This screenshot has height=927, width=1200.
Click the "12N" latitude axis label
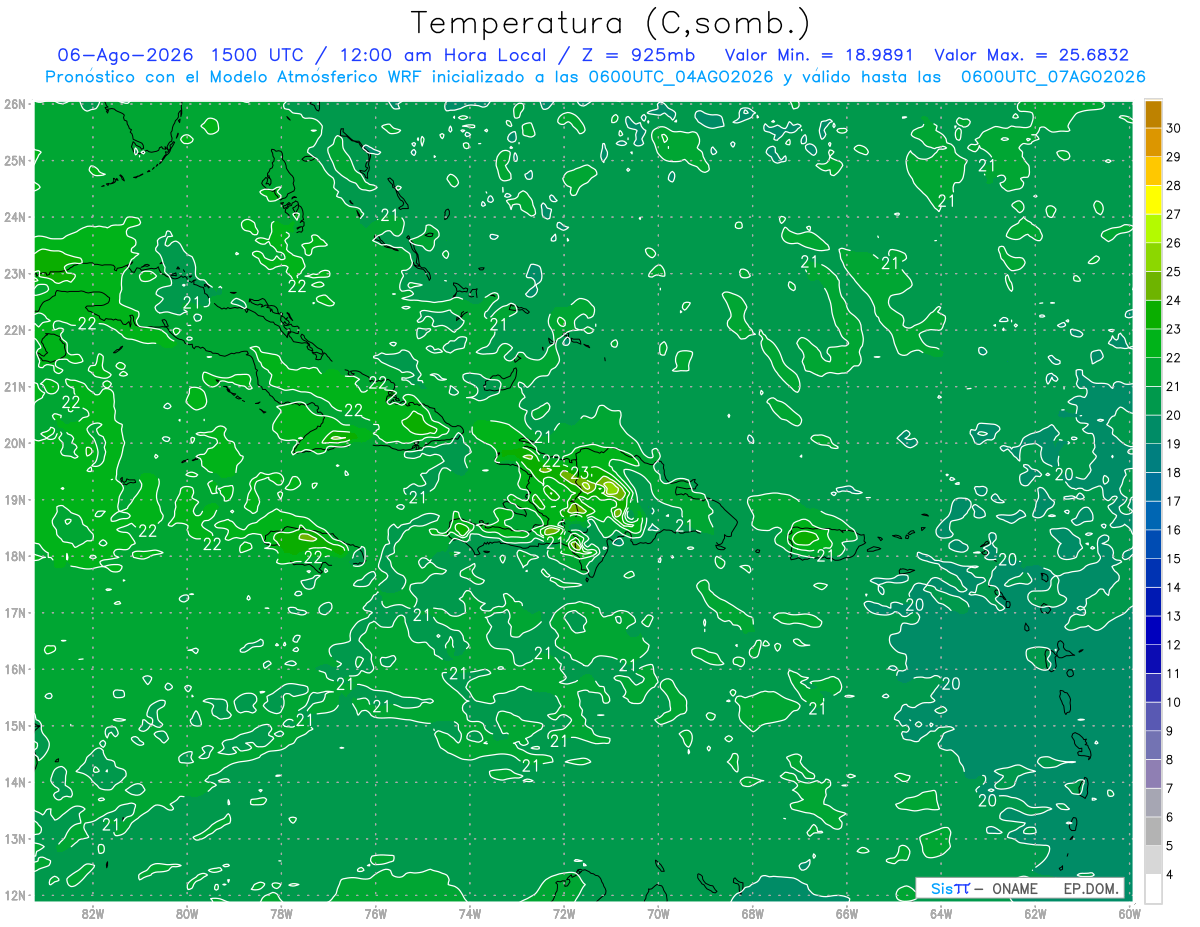pos(15,895)
